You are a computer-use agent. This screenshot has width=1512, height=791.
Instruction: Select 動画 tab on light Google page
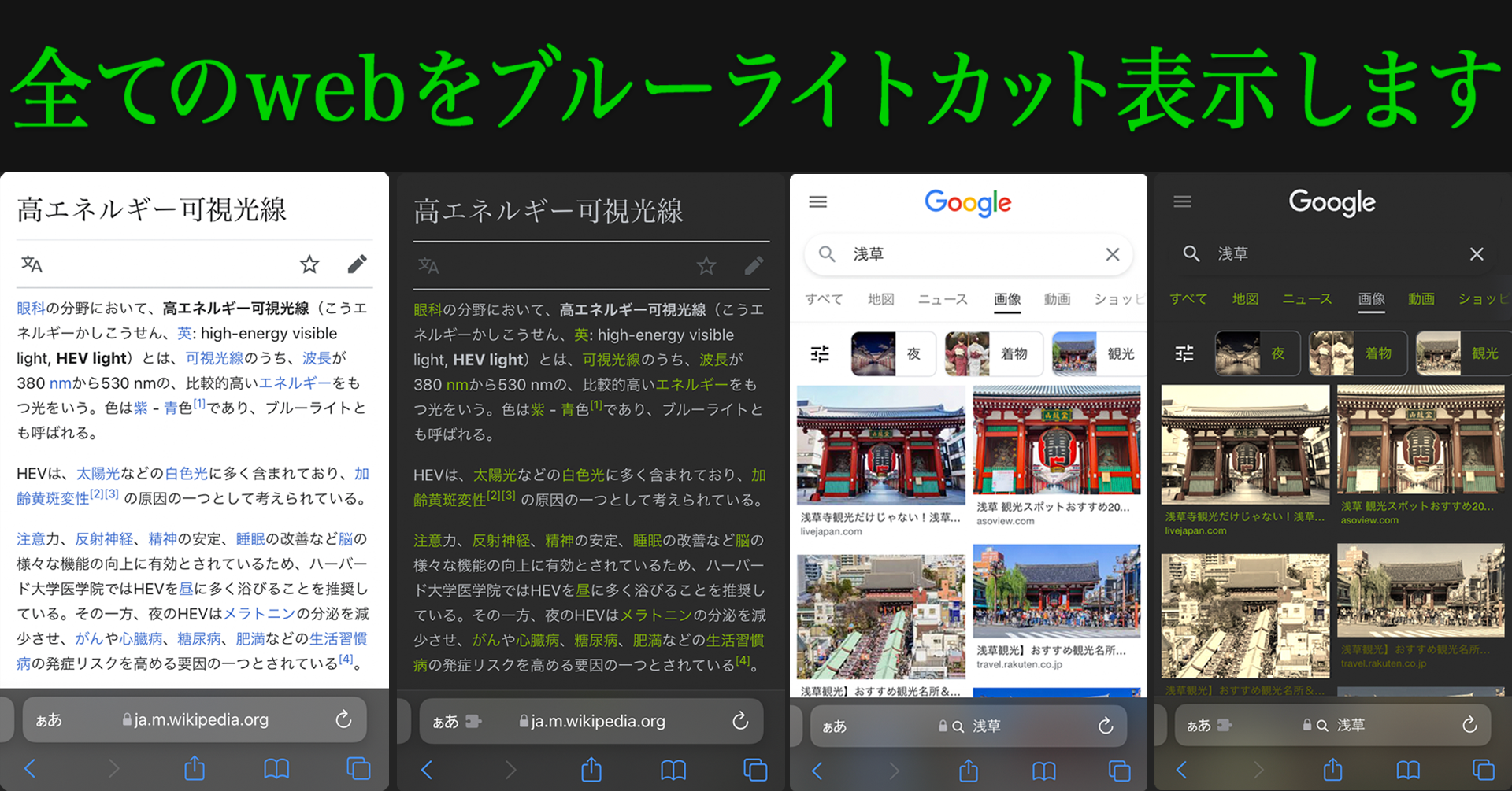[1058, 299]
